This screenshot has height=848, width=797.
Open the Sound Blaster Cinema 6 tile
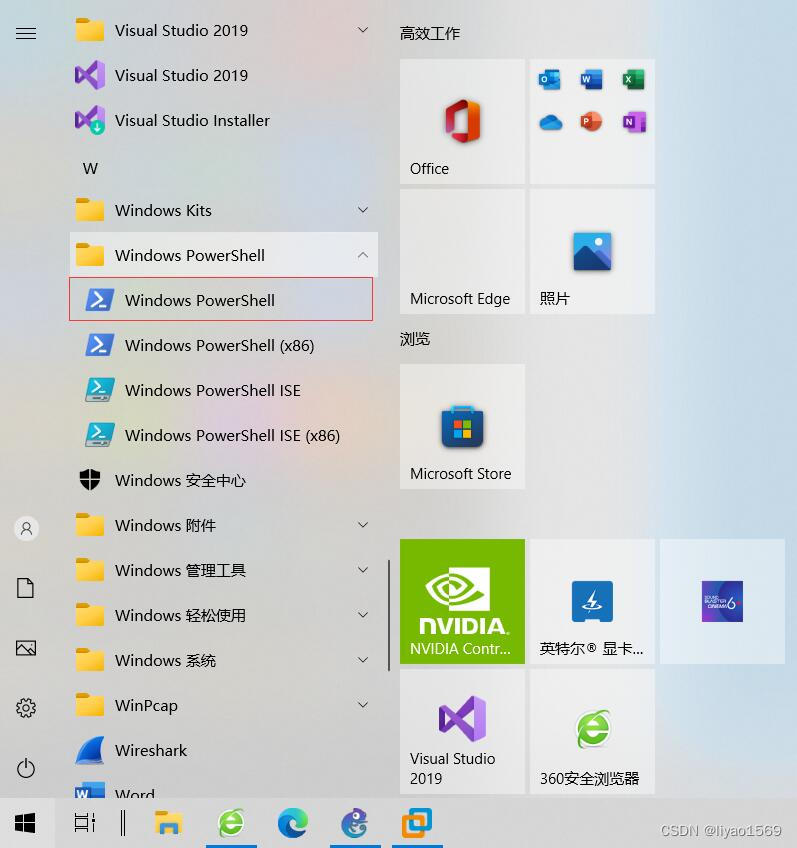[x=722, y=601]
